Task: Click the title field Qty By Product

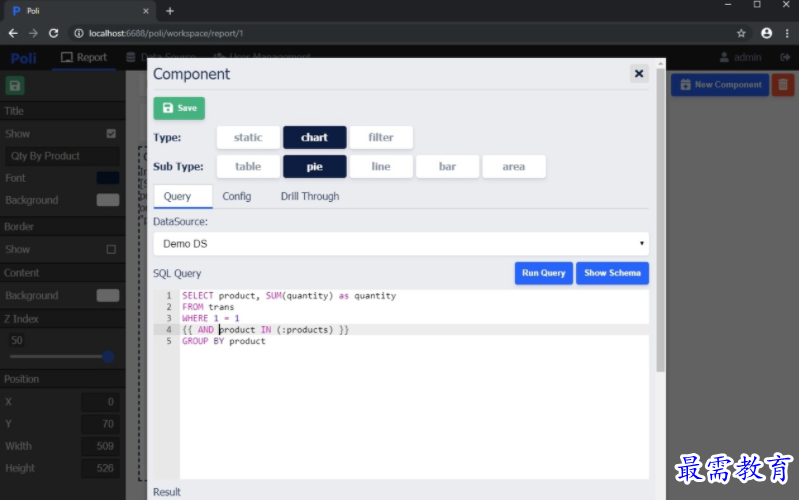Action: [x=62, y=156]
